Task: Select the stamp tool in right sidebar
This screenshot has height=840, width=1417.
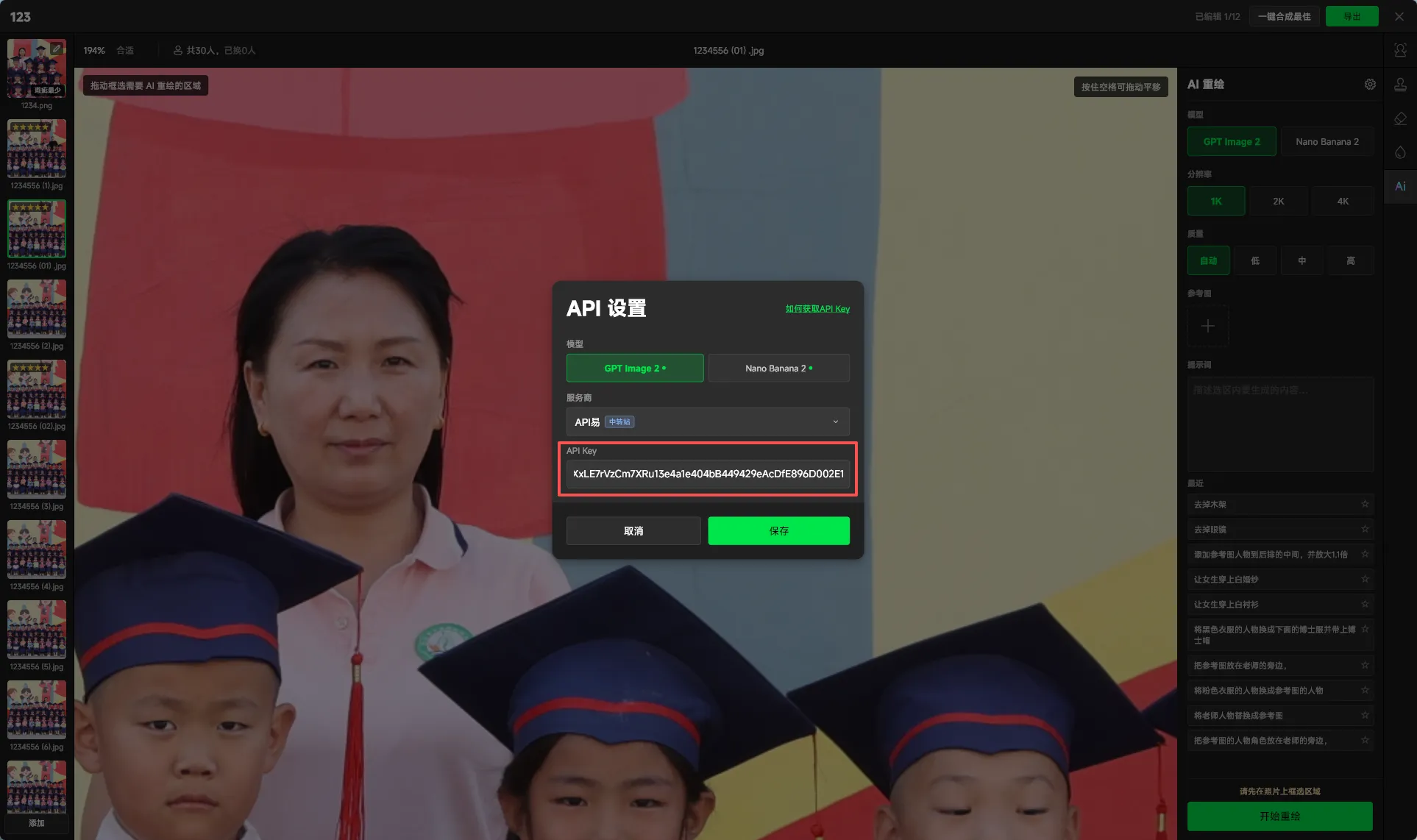Action: coord(1400,85)
